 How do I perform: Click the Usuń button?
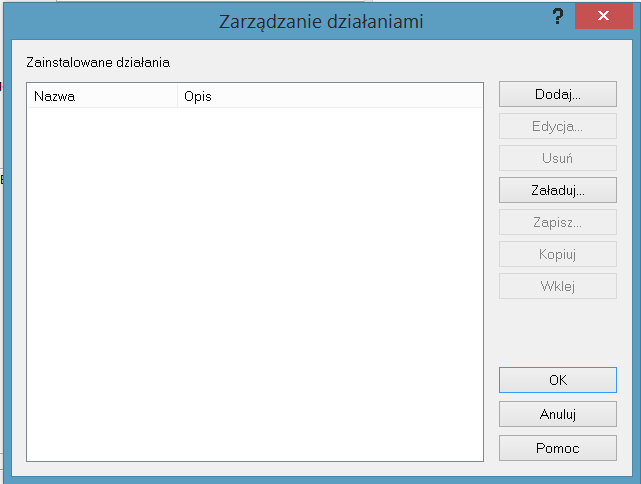coord(557,158)
